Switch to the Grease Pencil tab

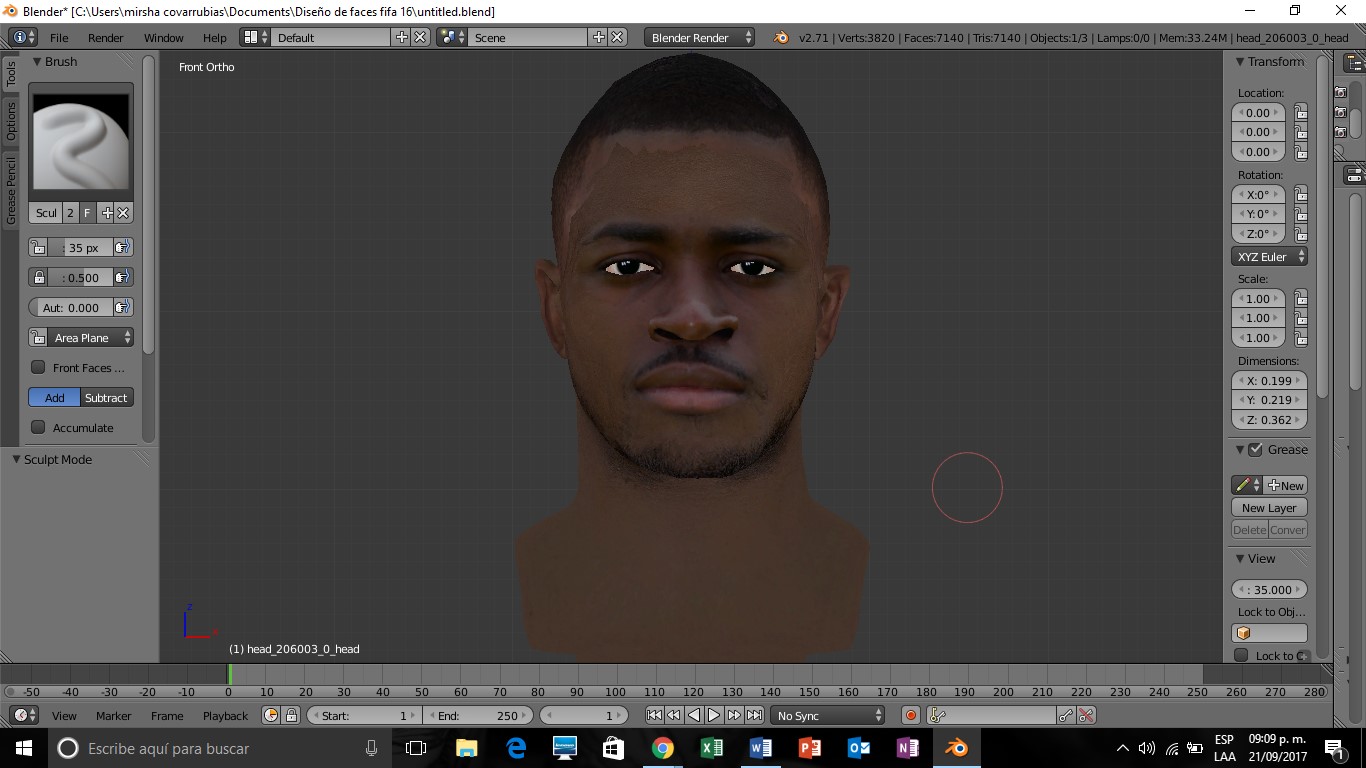point(11,190)
